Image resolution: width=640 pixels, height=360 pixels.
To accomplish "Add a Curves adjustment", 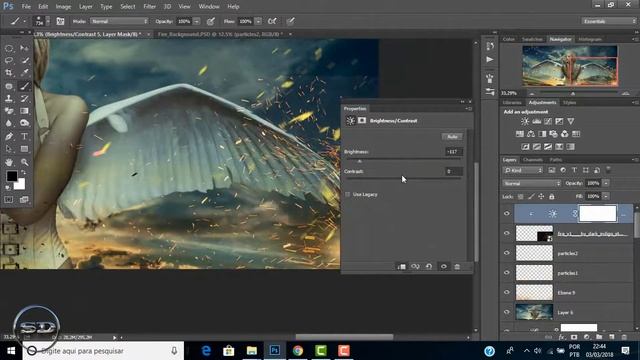I will 548,121.
